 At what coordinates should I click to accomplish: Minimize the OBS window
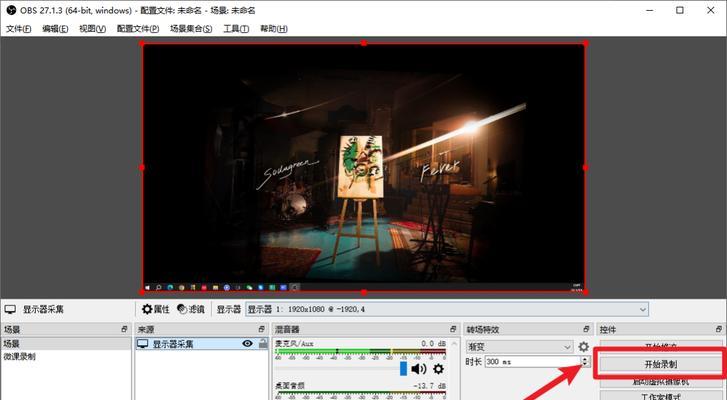tap(650, 10)
